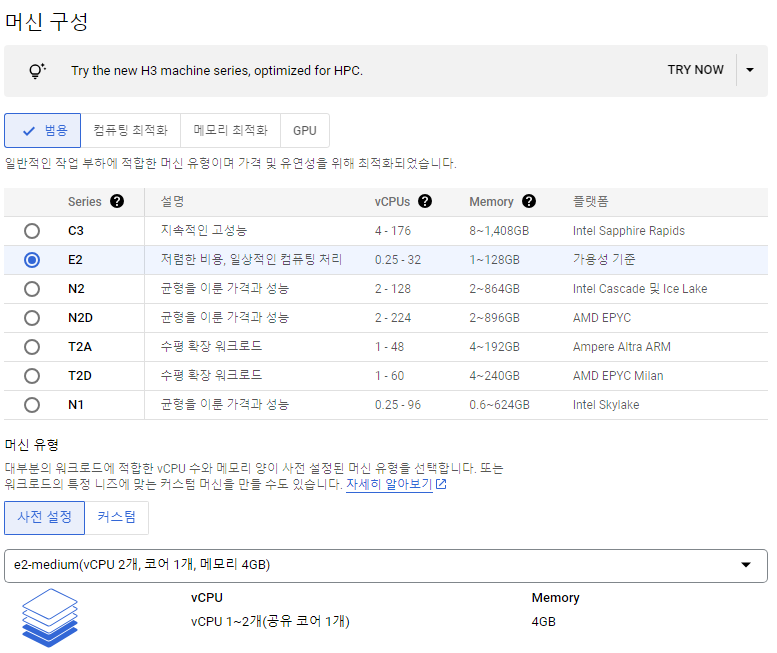Click the 2~896GB memory value
Viewport: 777px width, 653px height.
[x=495, y=318]
